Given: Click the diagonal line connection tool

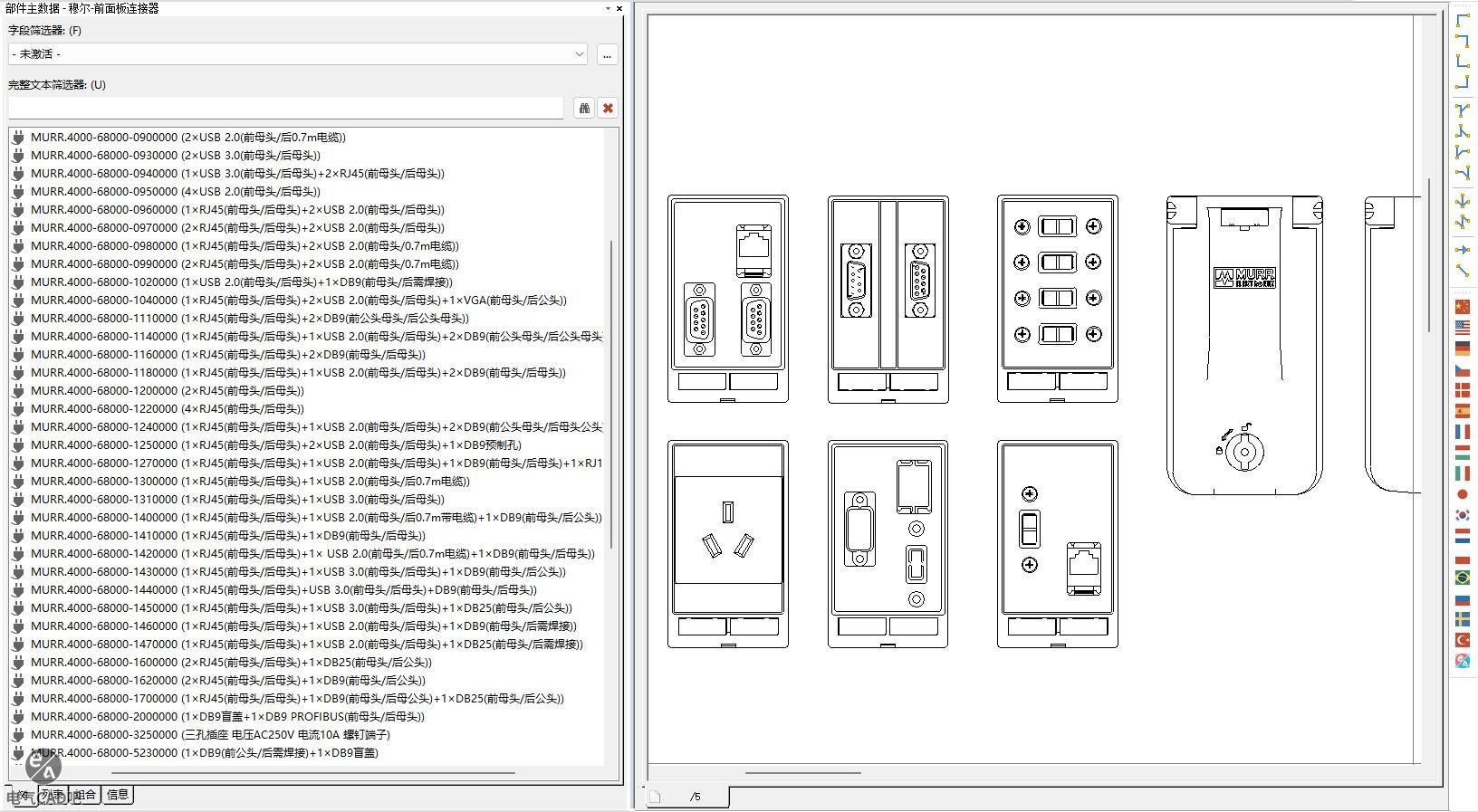Looking at the screenshot, I should (1462, 271).
